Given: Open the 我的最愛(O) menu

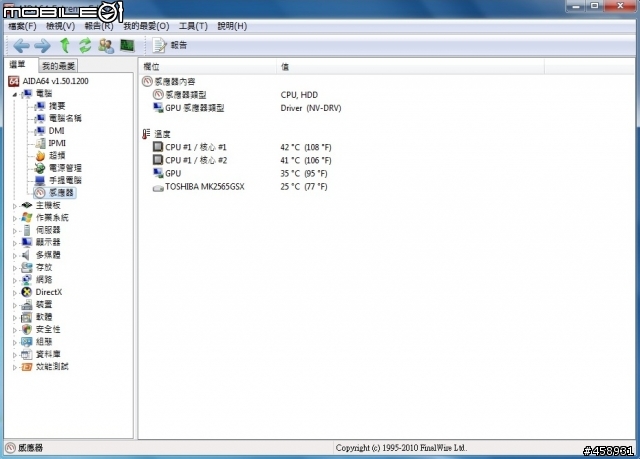Looking at the screenshot, I should pyautogui.click(x=146, y=26).
